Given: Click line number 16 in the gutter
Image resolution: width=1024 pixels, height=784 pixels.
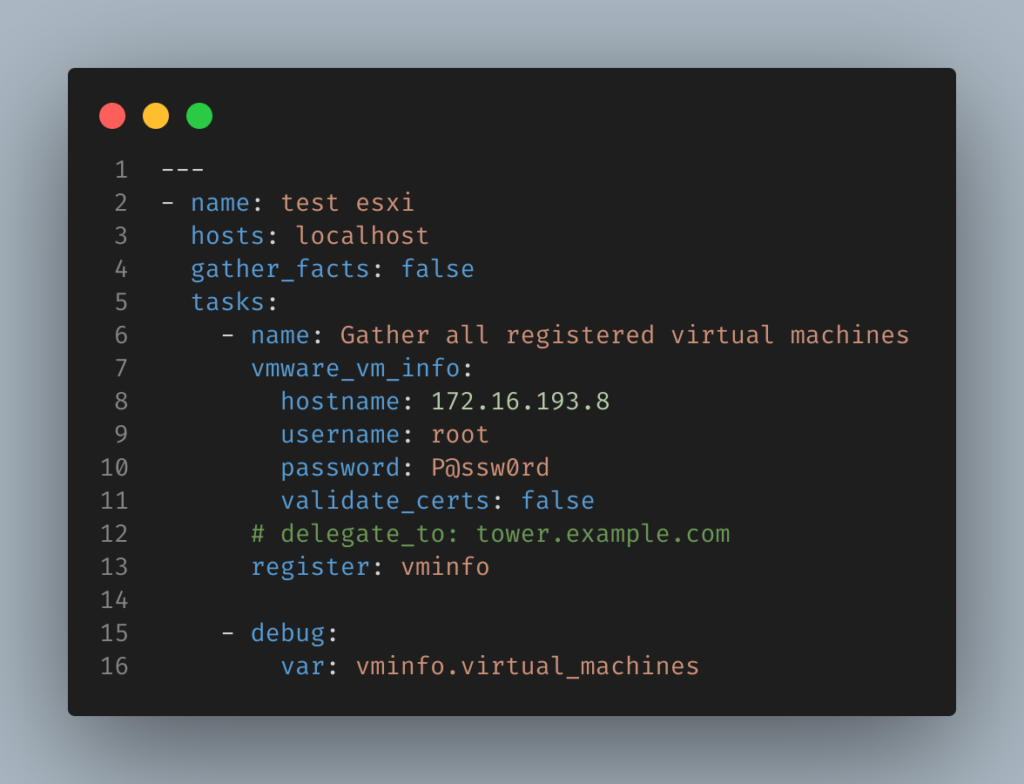Looking at the screenshot, I should (x=114, y=666).
